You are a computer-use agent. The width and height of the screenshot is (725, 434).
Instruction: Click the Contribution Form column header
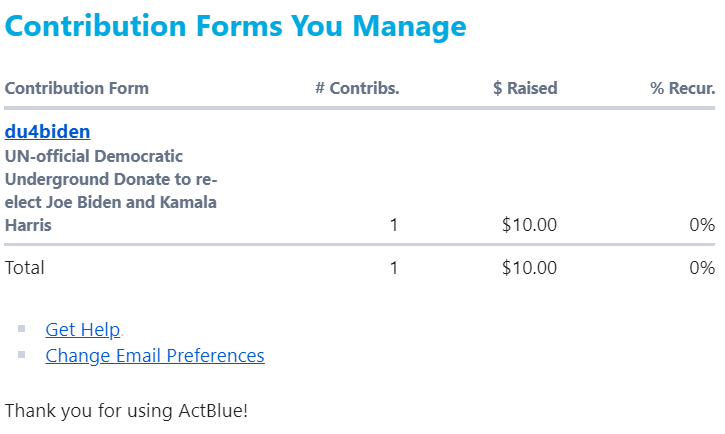click(77, 88)
